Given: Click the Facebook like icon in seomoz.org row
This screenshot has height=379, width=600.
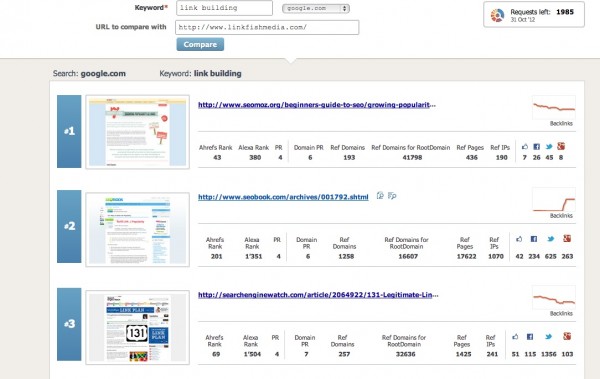Looking at the screenshot, I should [525, 147].
